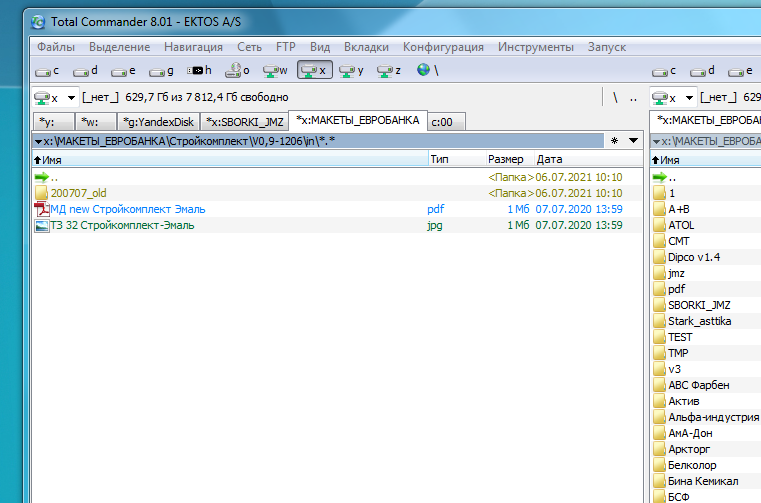Open left panel directory history arrow

tap(633, 141)
